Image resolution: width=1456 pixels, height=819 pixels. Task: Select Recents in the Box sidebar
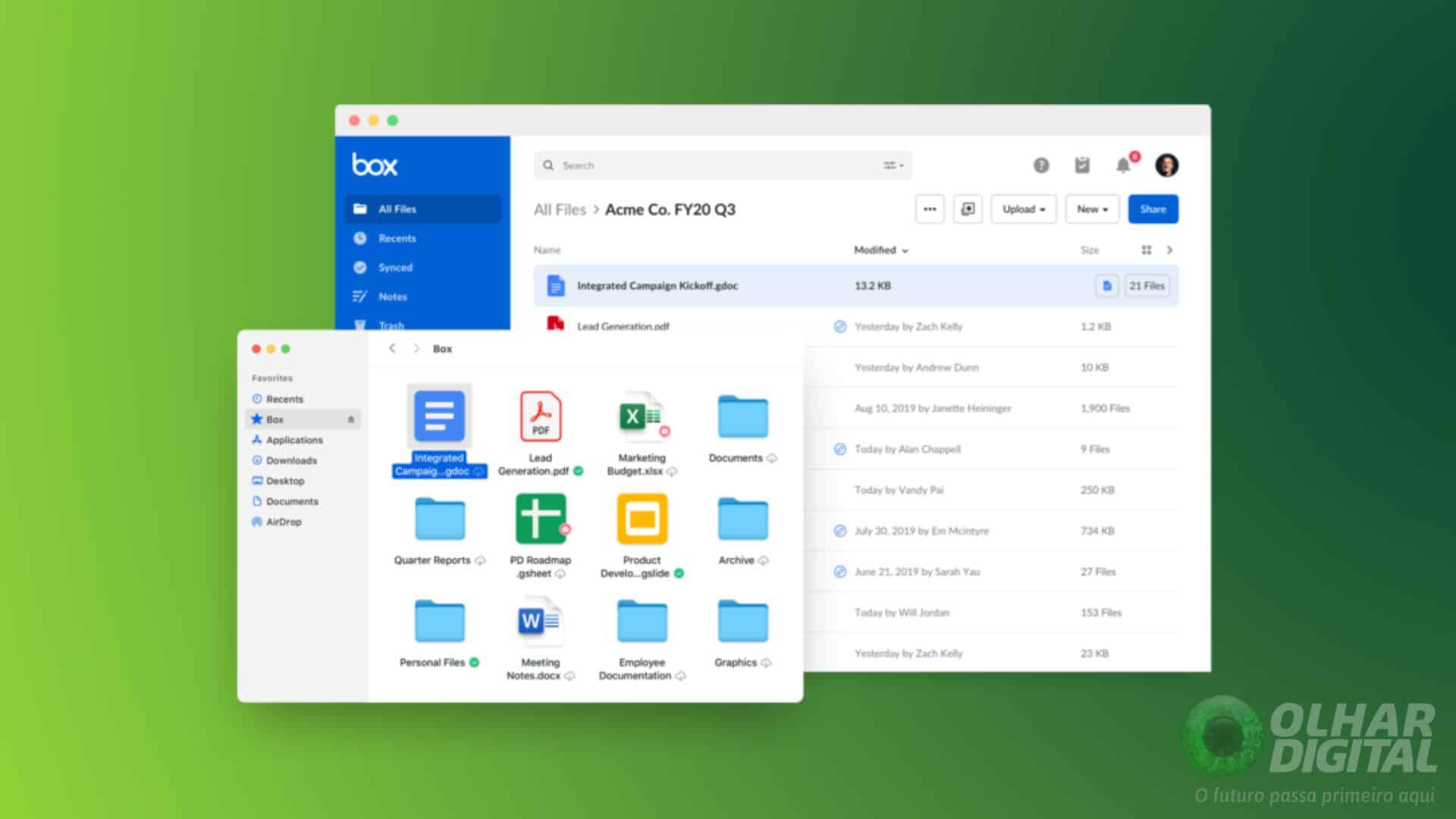pyautogui.click(x=397, y=238)
